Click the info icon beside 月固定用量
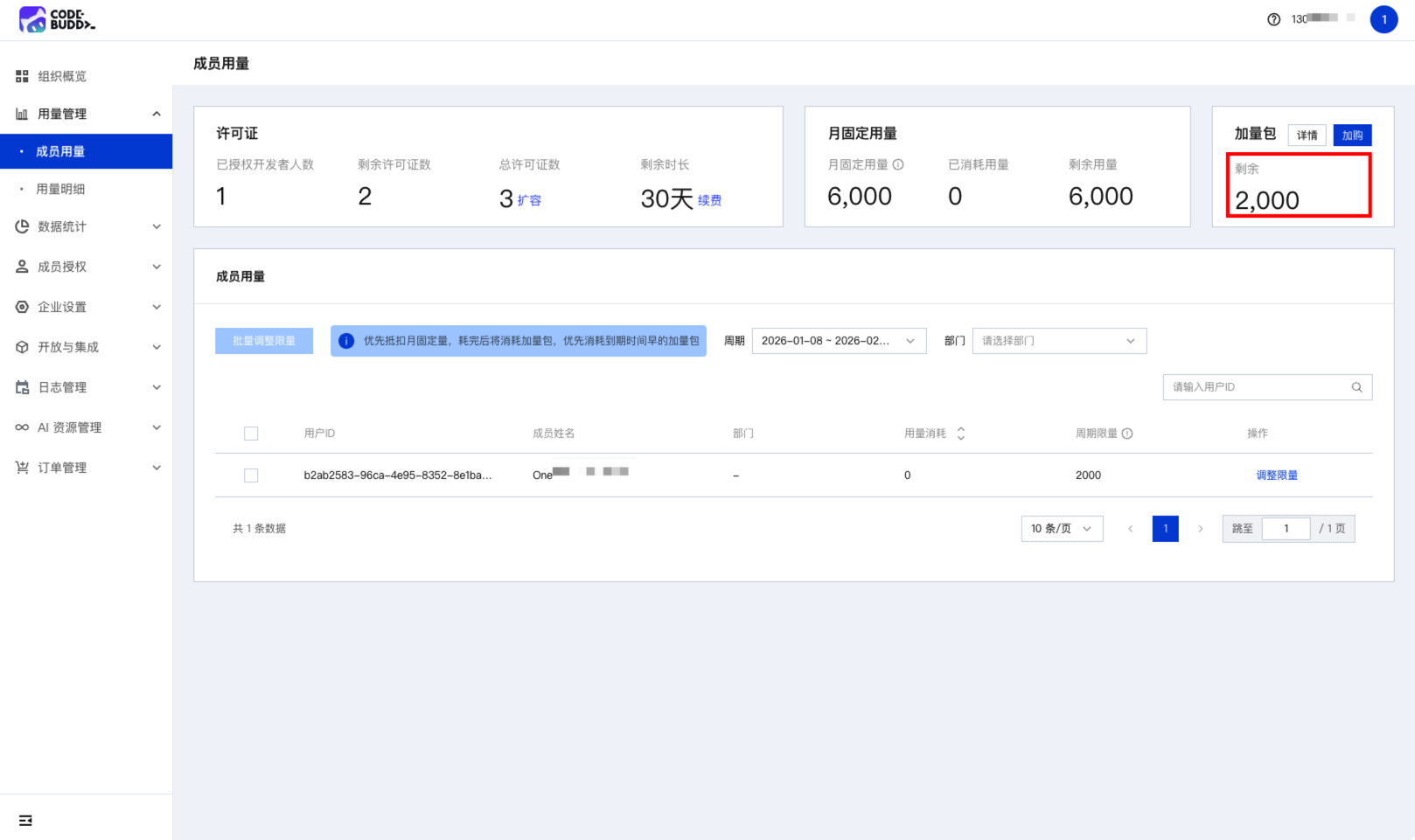Image resolution: width=1415 pixels, height=840 pixels. 898,164
